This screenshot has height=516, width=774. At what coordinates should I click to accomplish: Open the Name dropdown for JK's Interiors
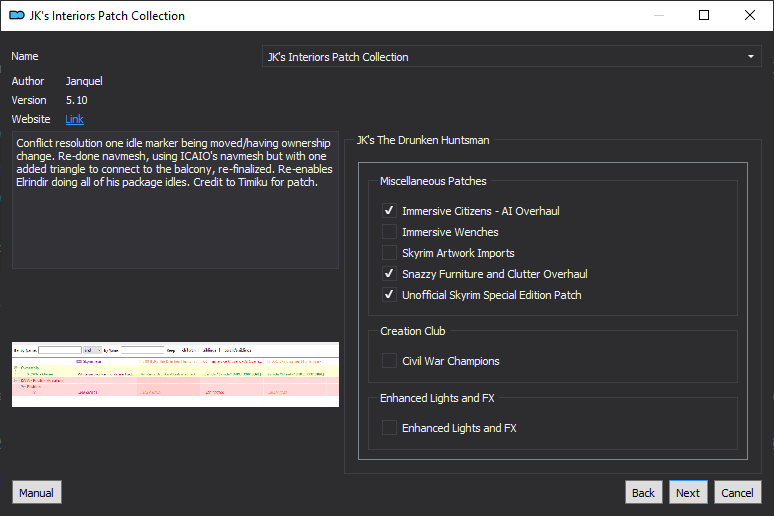[512, 57]
